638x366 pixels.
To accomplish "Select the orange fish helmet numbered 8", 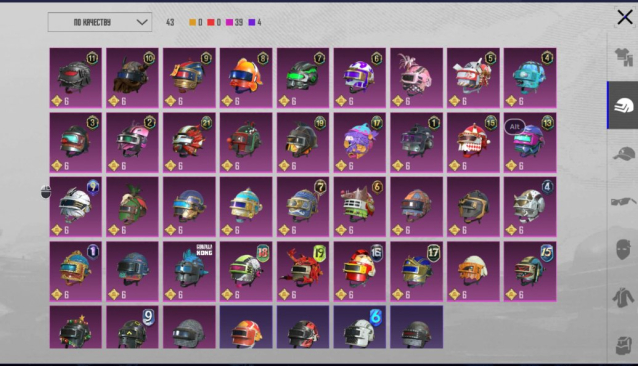I will tap(246, 78).
